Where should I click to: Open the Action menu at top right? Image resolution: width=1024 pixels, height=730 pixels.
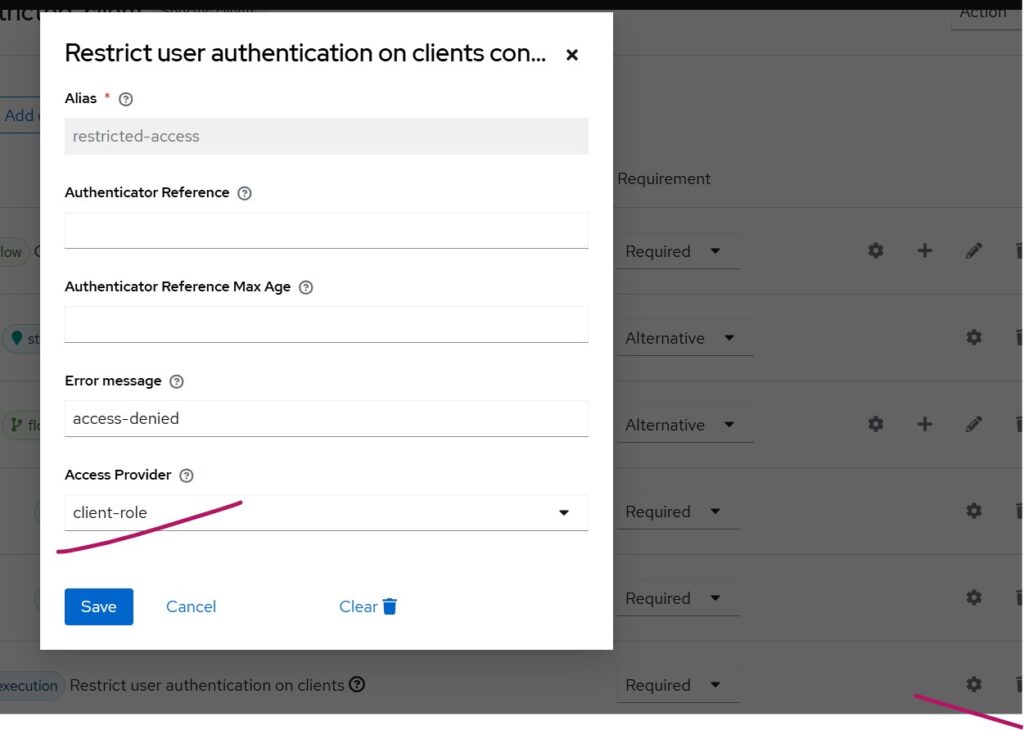[985, 13]
